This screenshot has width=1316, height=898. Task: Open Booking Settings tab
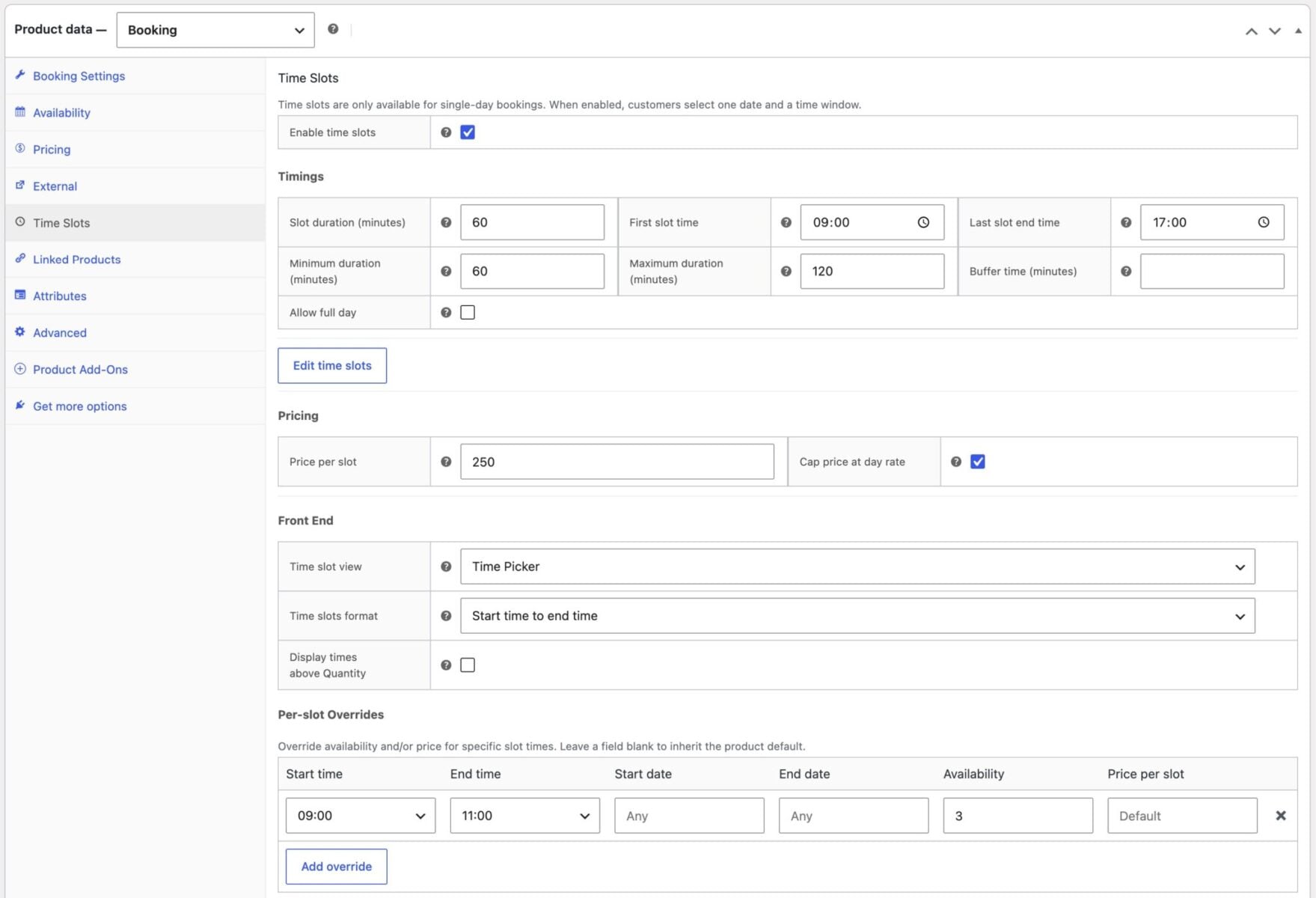coord(135,76)
